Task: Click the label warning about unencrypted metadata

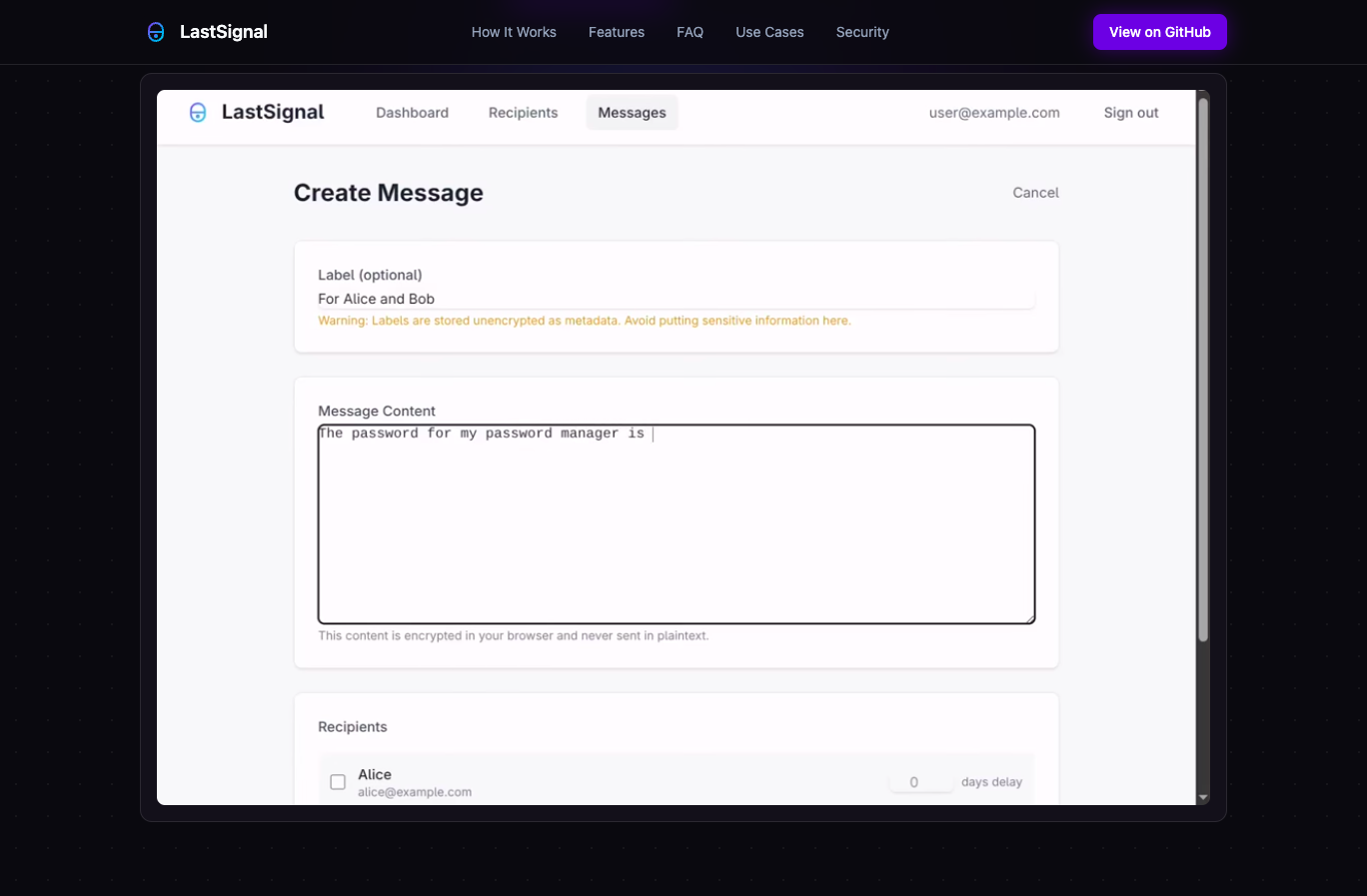Action: click(x=585, y=321)
